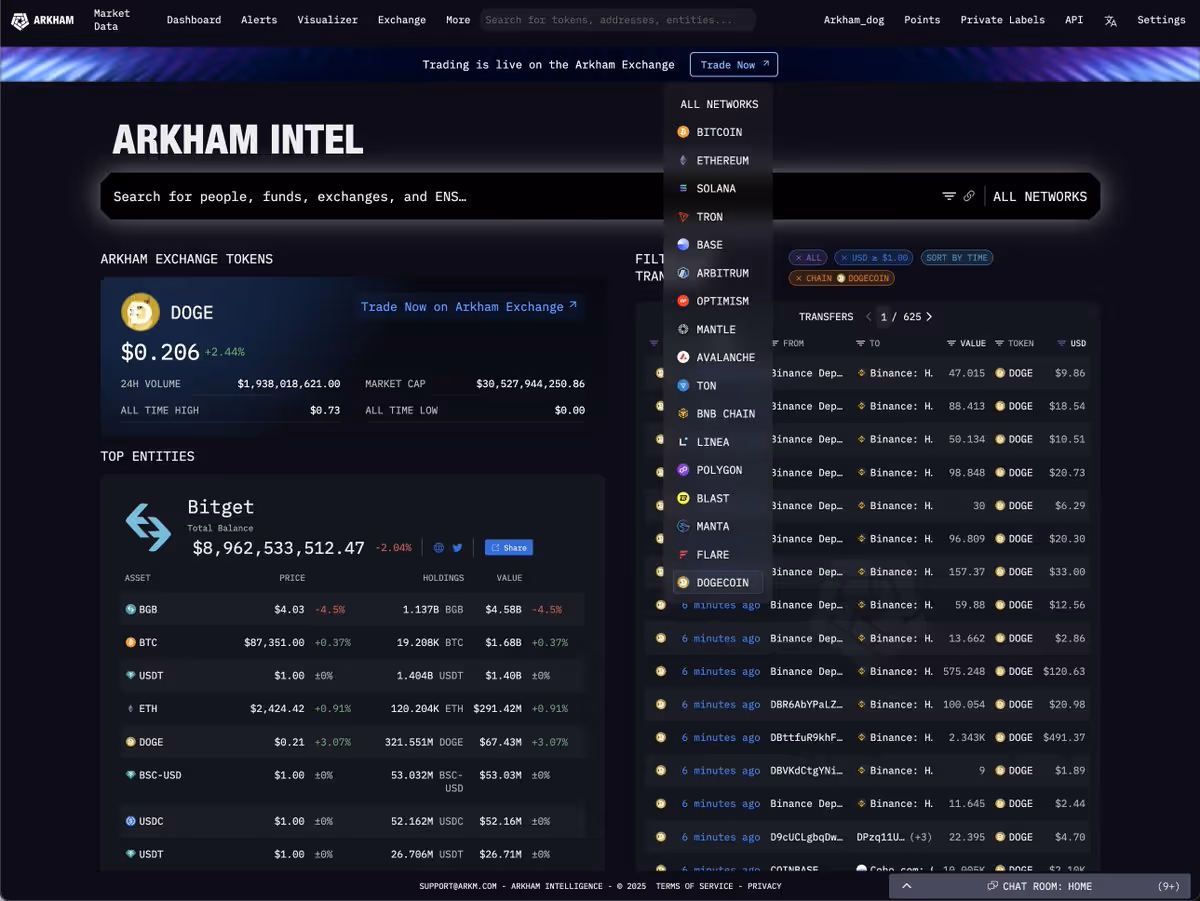Remove the USD ≥ $1.00 filter chip
The width and height of the screenshot is (1200, 901).
click(874, 258)
